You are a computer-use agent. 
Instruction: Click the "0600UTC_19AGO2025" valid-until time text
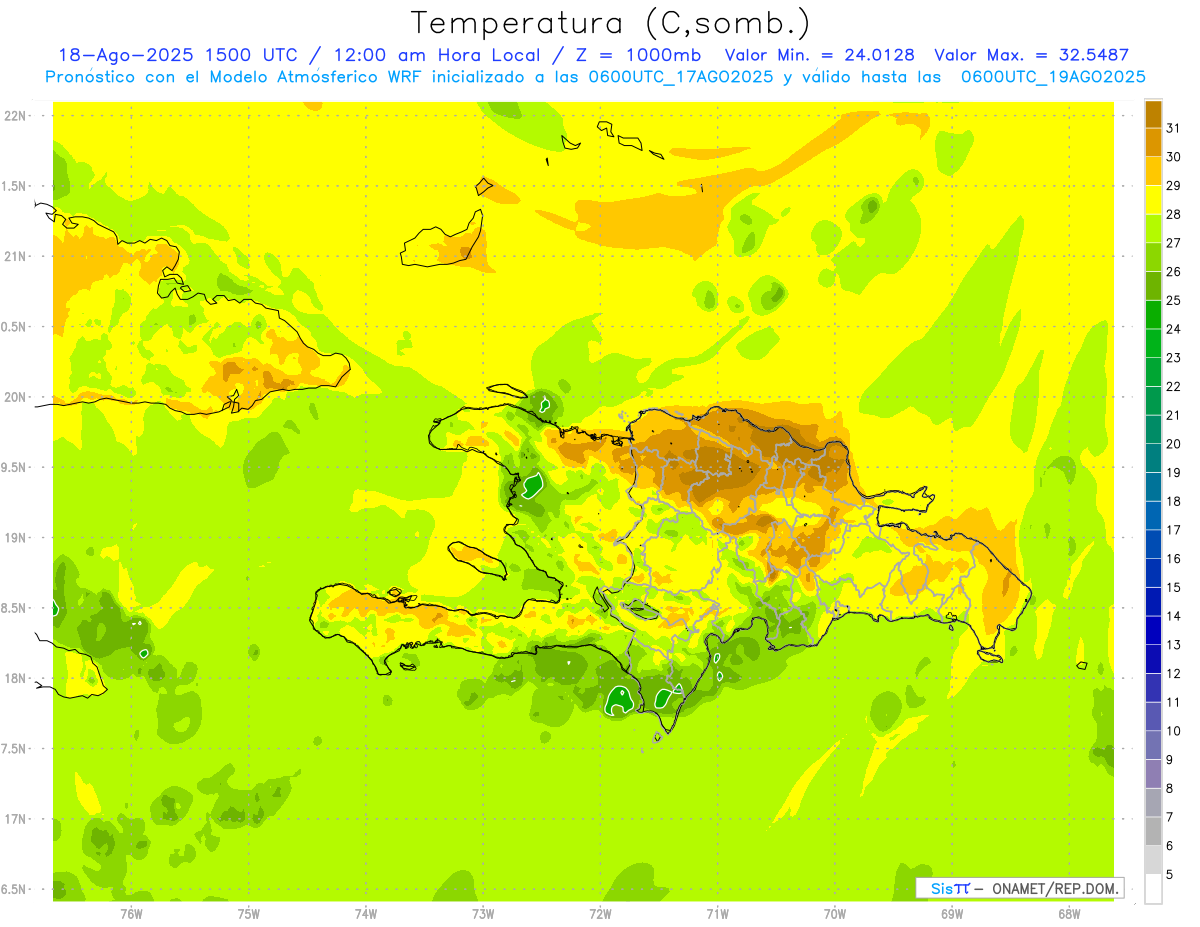point(1053,77)
